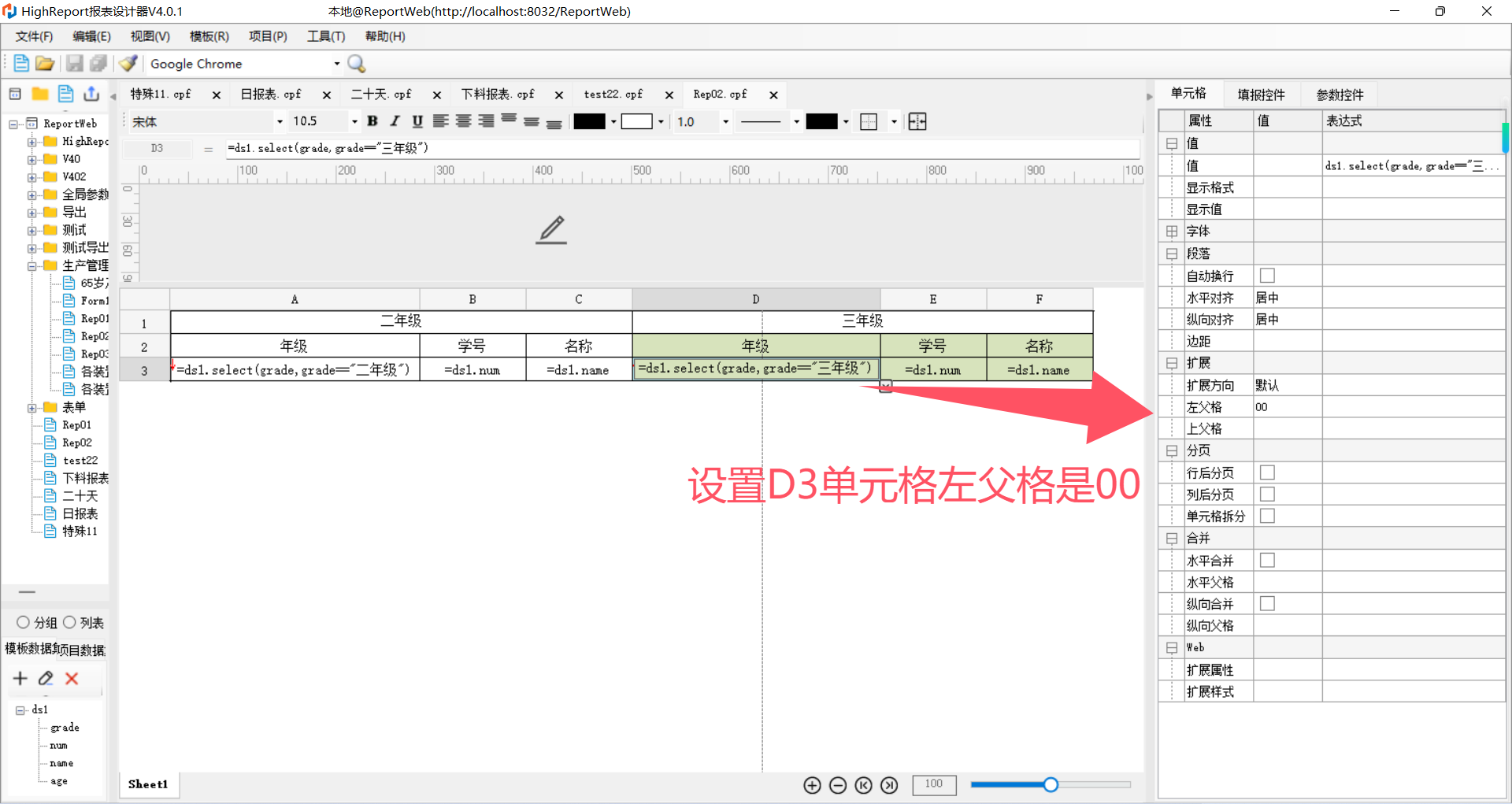
Task: Click the open folder toolbar icon
Action: pyautogui.click(x=45, y=64)
